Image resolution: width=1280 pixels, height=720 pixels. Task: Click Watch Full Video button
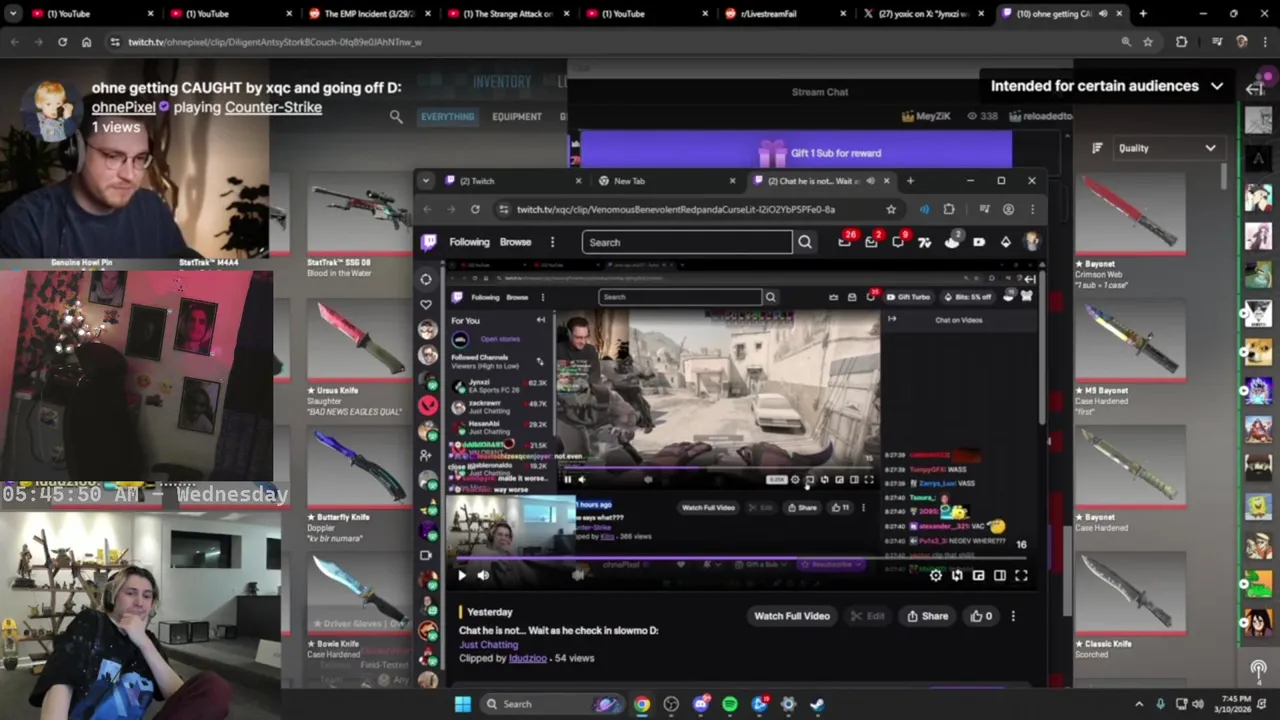click(x=791, y=616)
